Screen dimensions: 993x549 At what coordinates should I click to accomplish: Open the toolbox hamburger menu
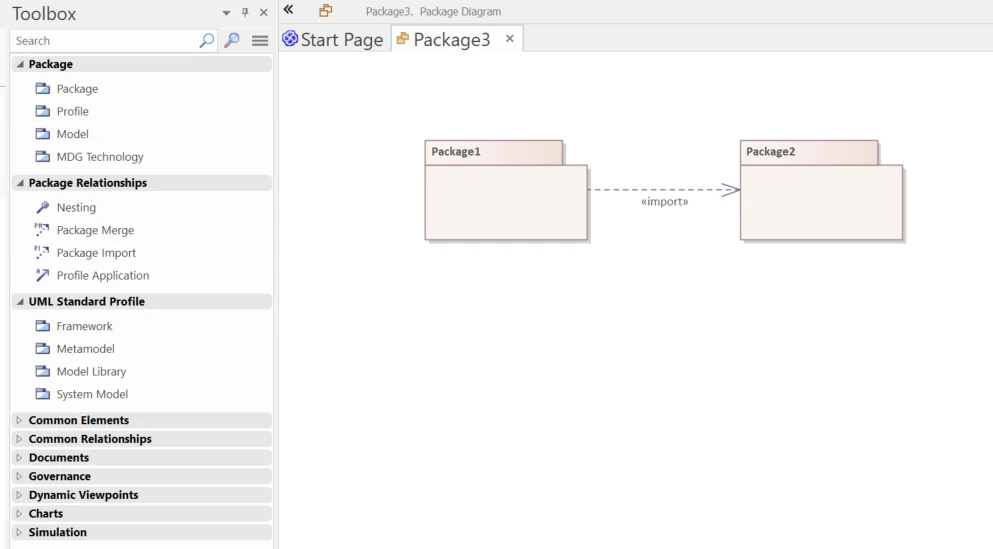(x=260, y=41)
